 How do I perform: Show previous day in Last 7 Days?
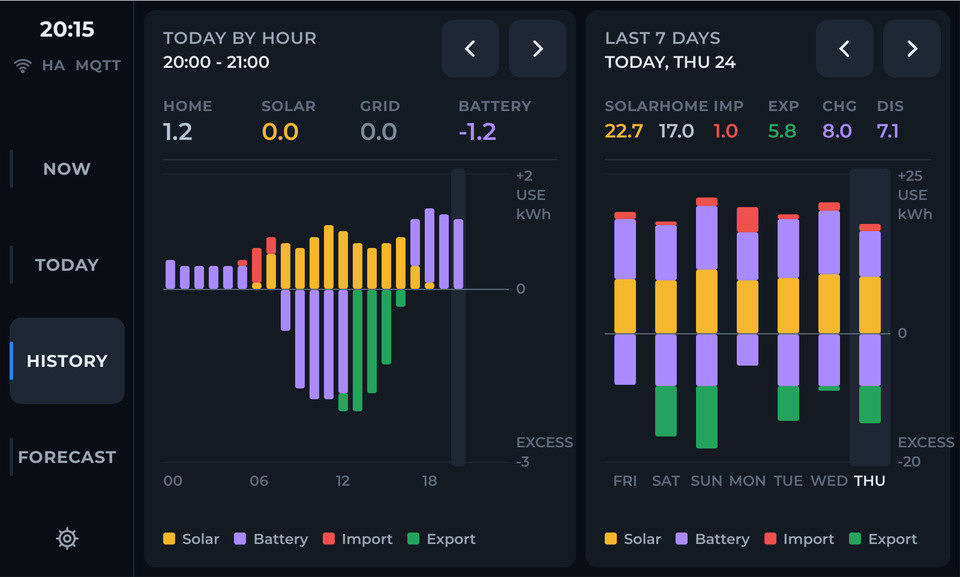pos(844,48)
